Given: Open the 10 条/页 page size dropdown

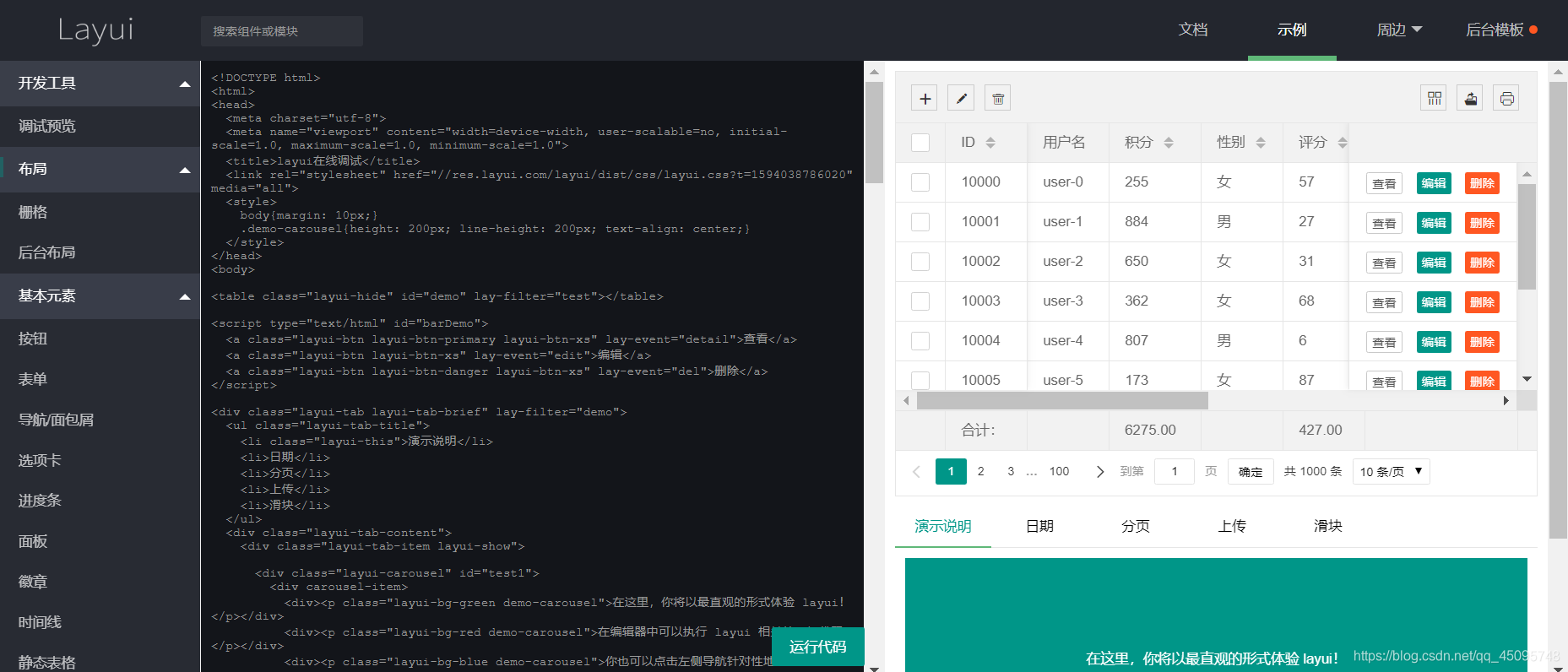Looking at the screenshot, I should 1391,472.
